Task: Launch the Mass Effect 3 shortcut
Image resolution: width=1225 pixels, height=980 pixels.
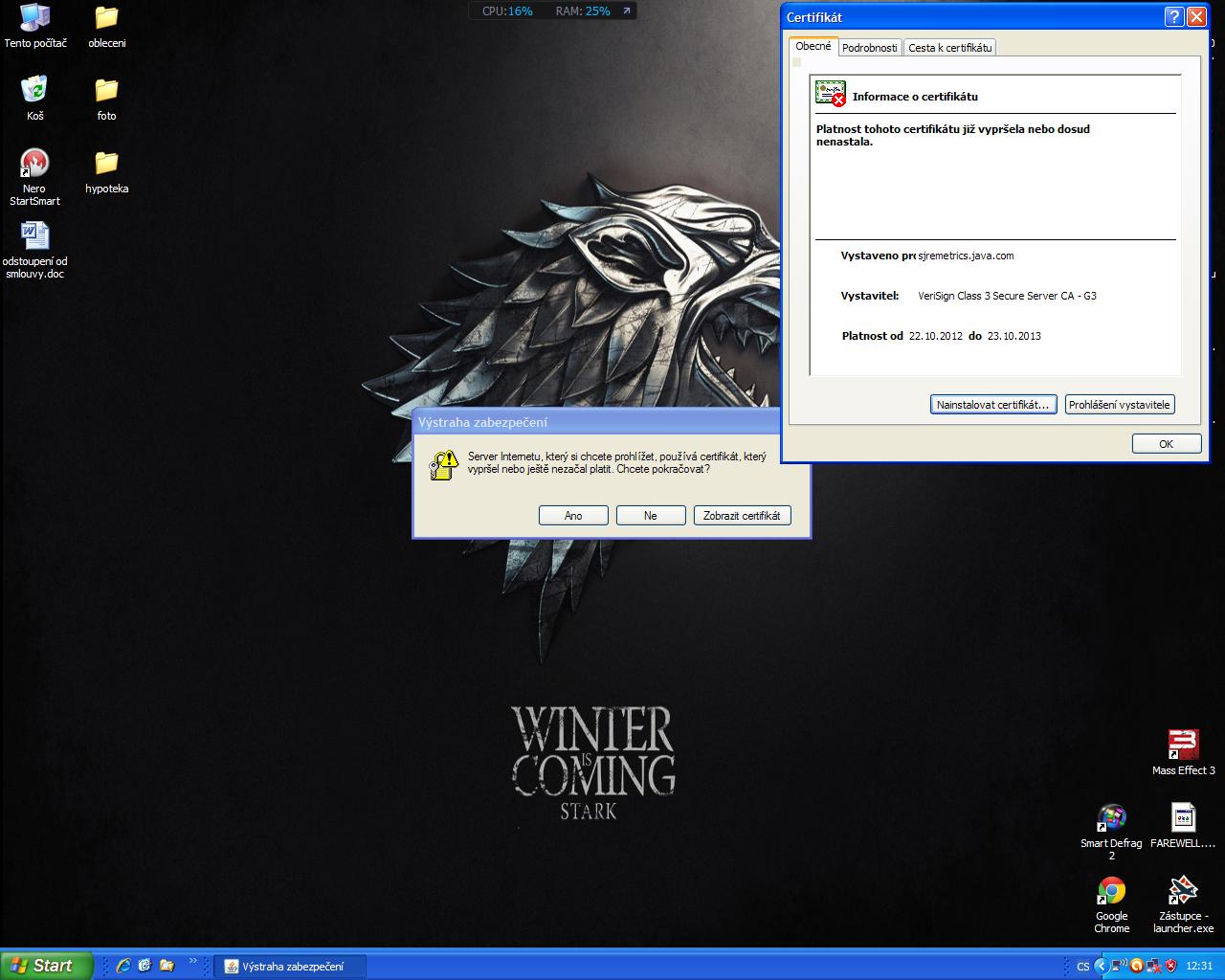Action: 1184,752
